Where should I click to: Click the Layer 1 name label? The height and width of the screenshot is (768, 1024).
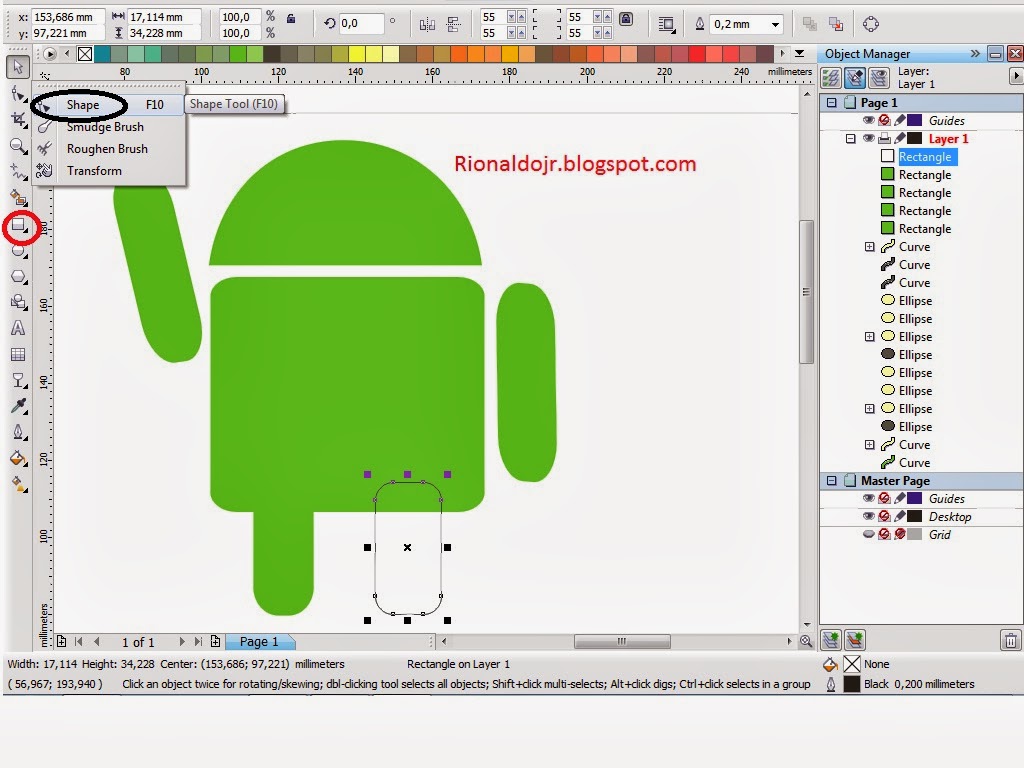click(948, 138)
